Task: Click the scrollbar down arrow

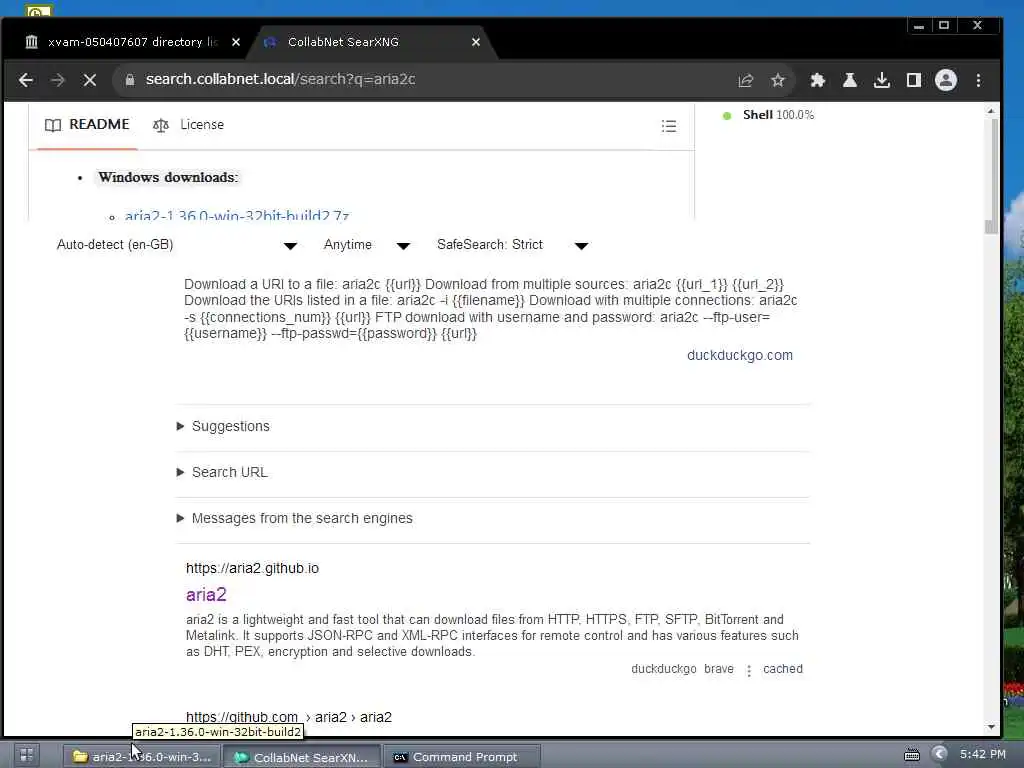Action: tap(991, 727)
